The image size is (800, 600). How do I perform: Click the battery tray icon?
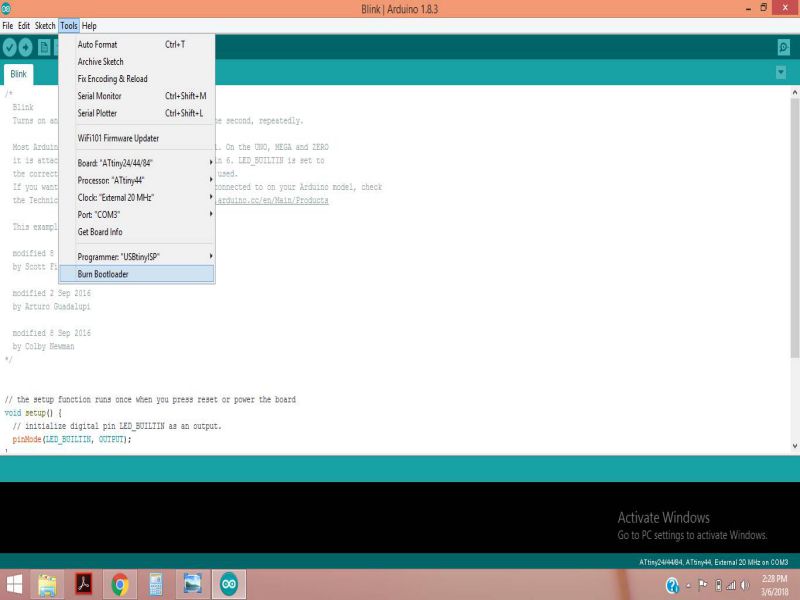coord(718,585)
